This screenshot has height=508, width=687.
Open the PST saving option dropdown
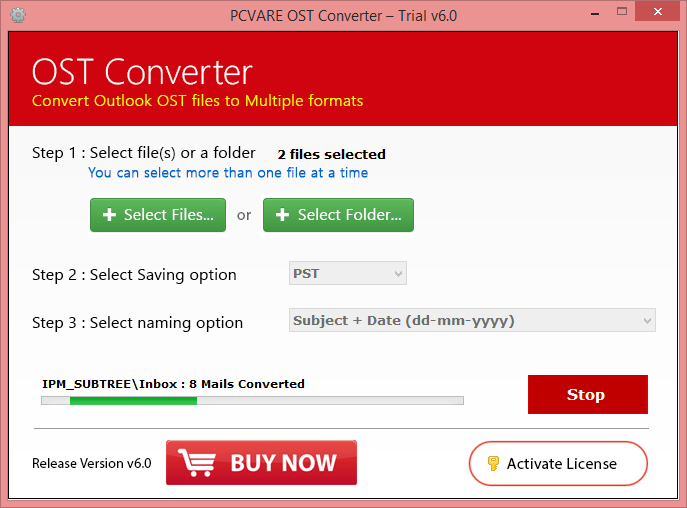tap(348, 273)
